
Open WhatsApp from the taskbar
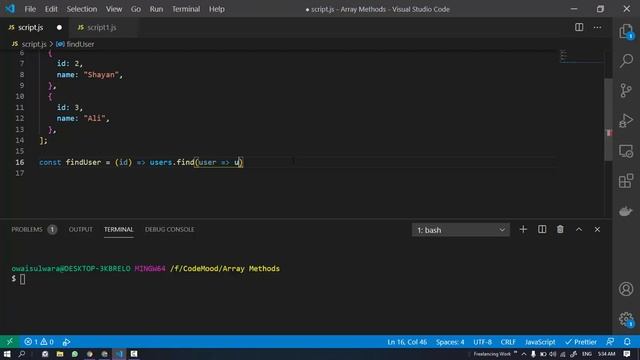(75, 354)
